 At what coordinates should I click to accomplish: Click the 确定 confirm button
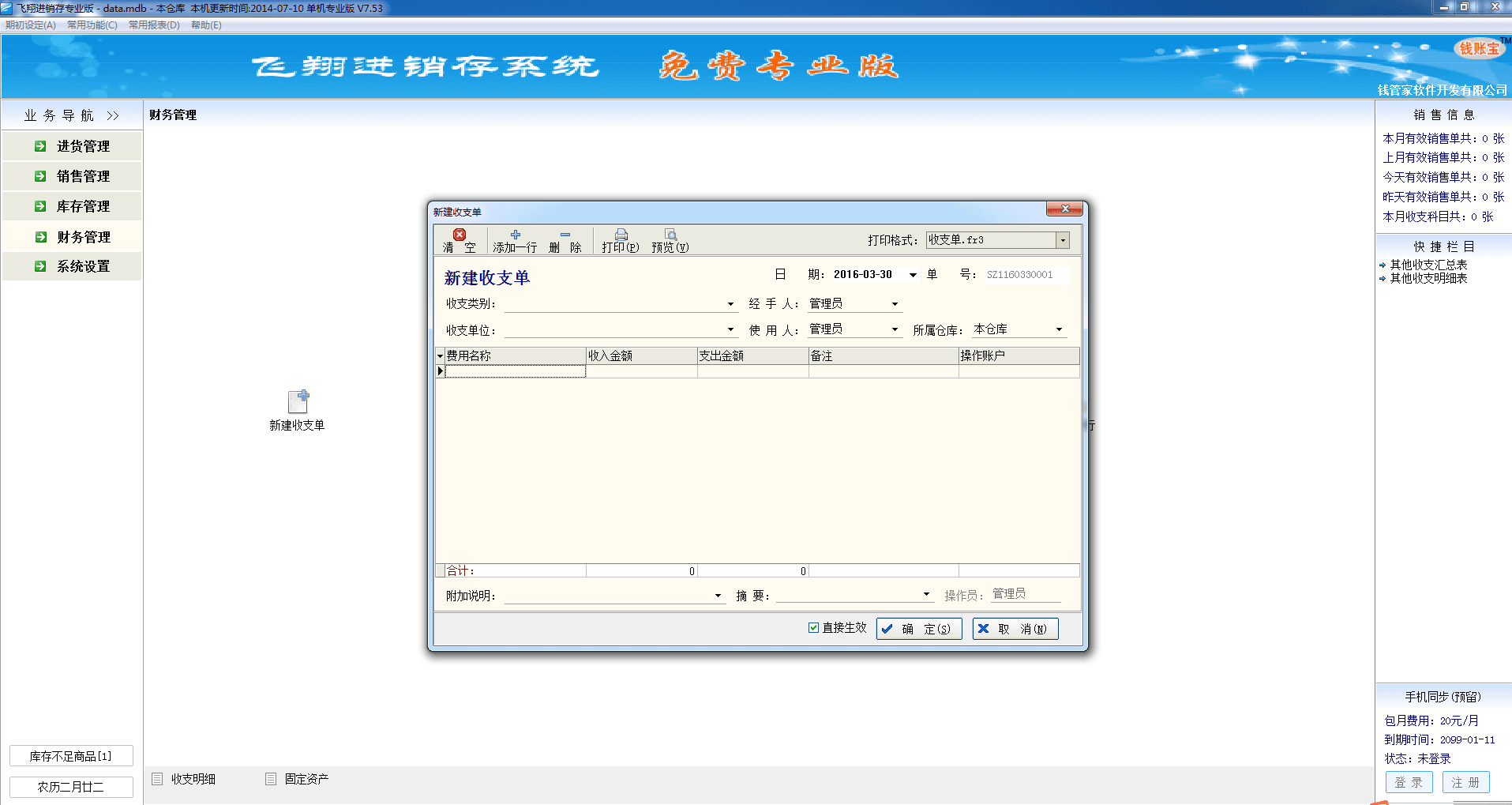click(x=919, y=629)
